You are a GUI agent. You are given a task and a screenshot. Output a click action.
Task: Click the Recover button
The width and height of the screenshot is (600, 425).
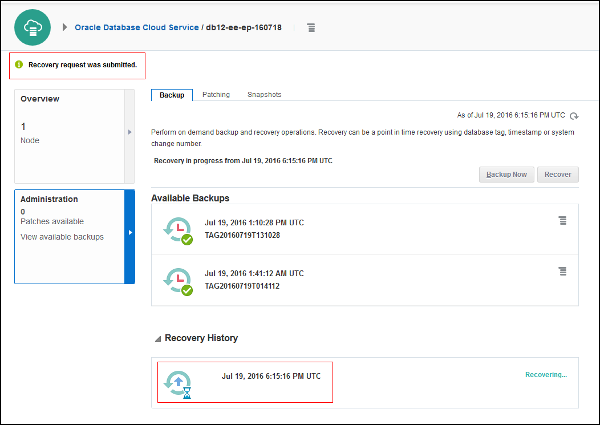[558, 174]
